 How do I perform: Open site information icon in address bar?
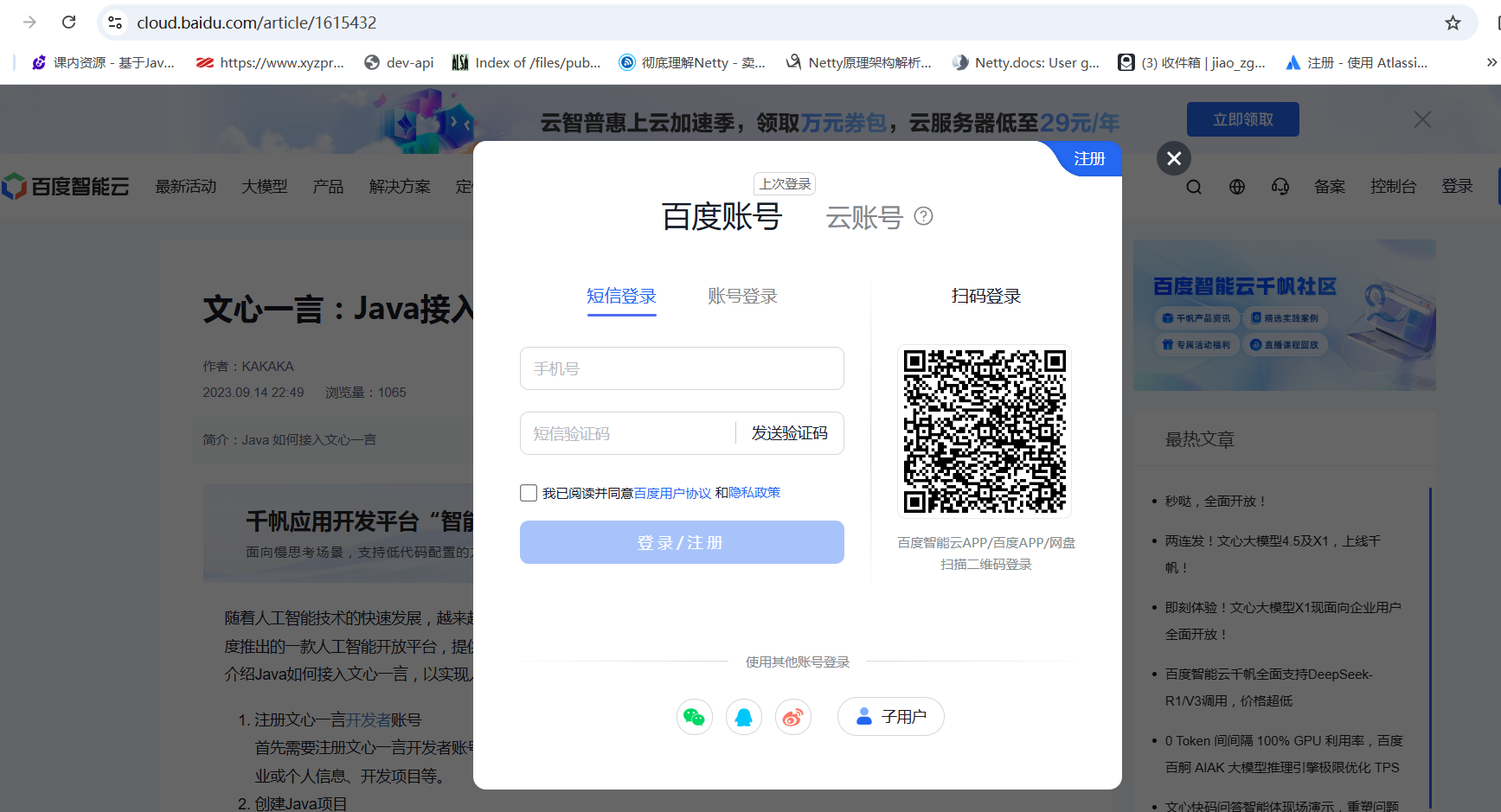pos(115,22)
